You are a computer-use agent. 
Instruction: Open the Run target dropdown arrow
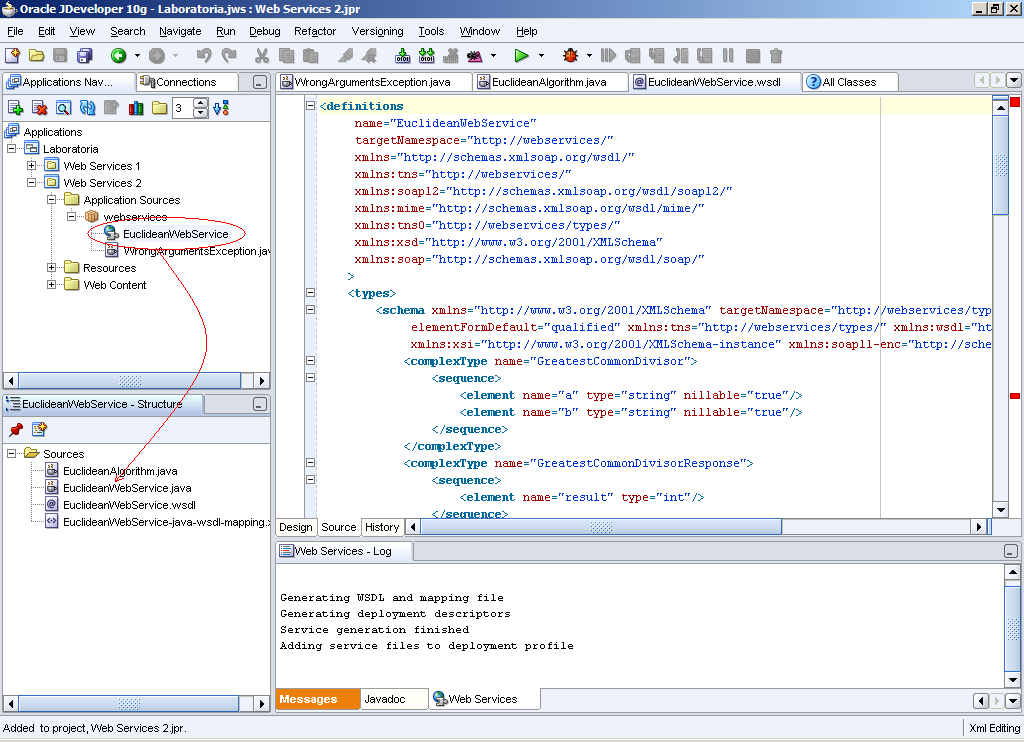tap(541, 56)
